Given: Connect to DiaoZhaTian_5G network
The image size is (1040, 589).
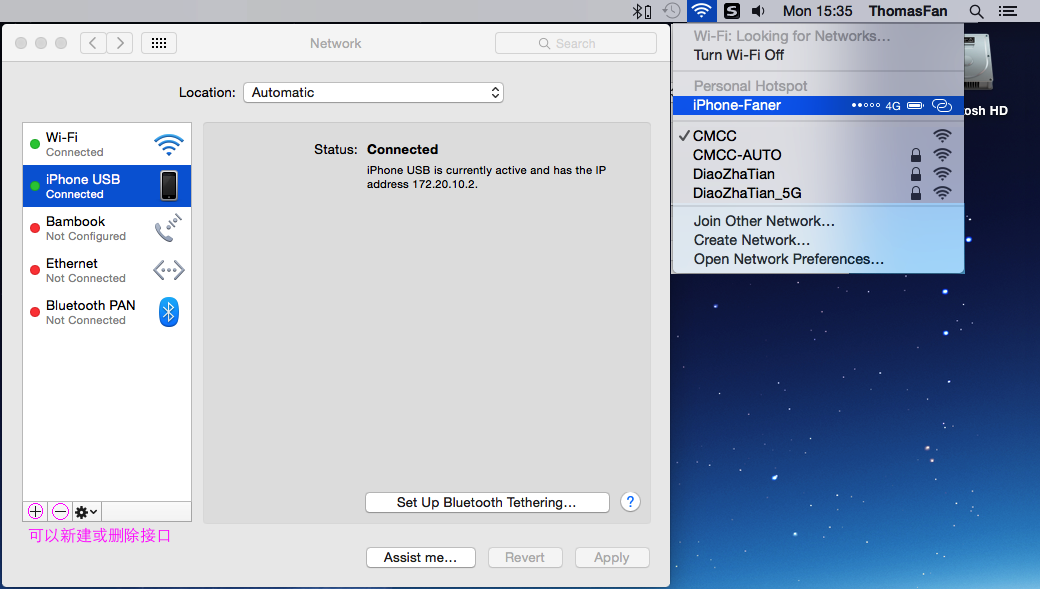Looking at the screenshot, I should (818, 193).
